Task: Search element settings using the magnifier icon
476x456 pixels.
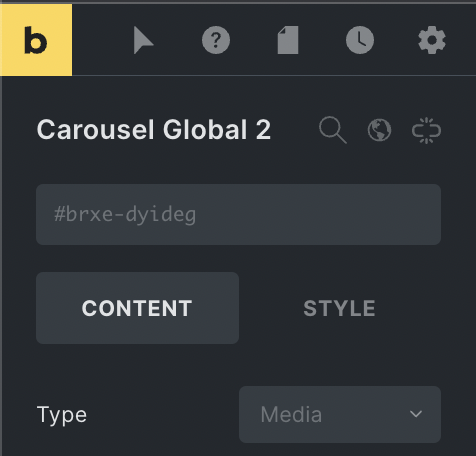Action: pos(333,130)
